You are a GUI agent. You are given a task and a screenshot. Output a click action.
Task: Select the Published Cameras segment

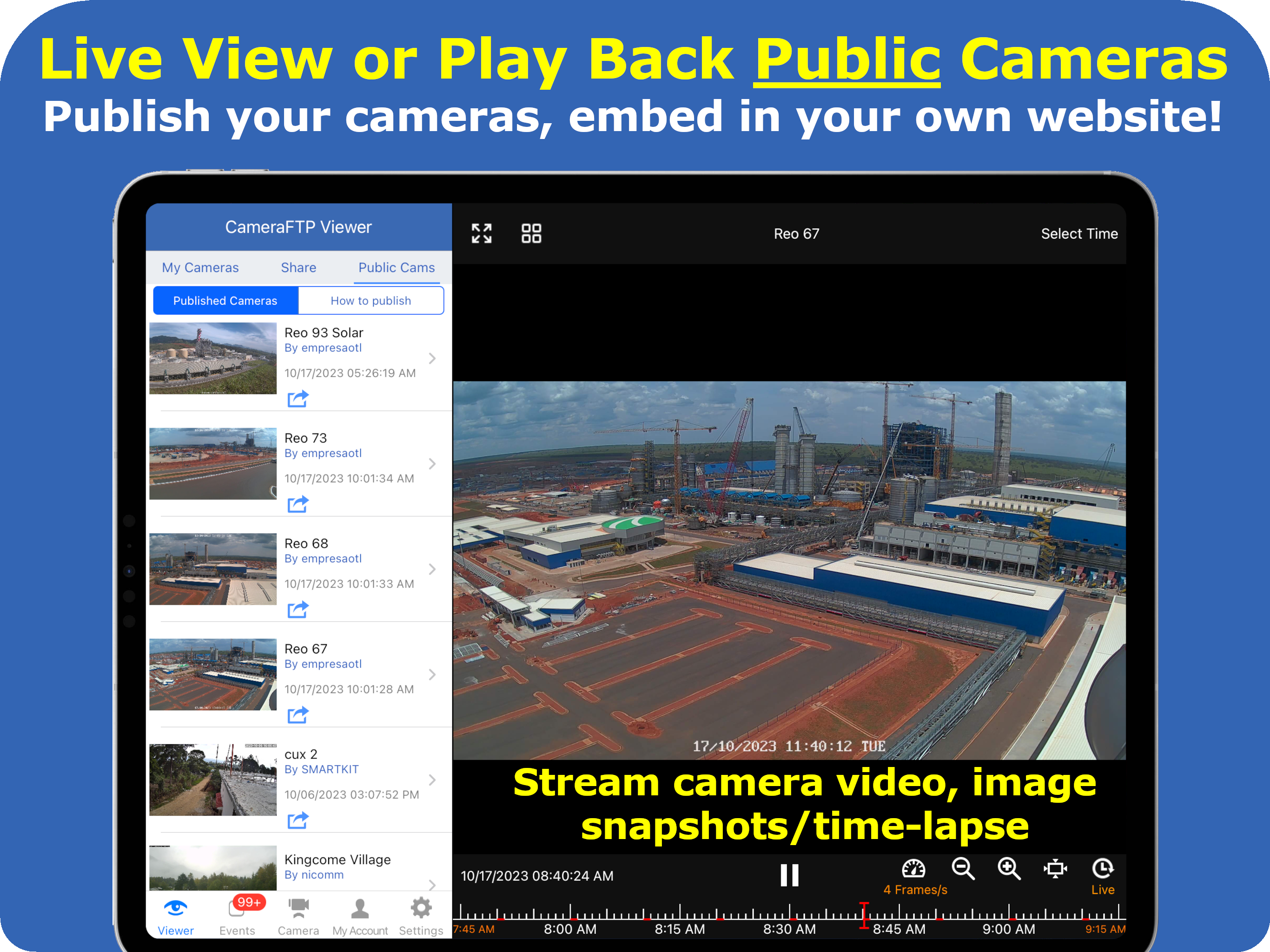[225, 301]
